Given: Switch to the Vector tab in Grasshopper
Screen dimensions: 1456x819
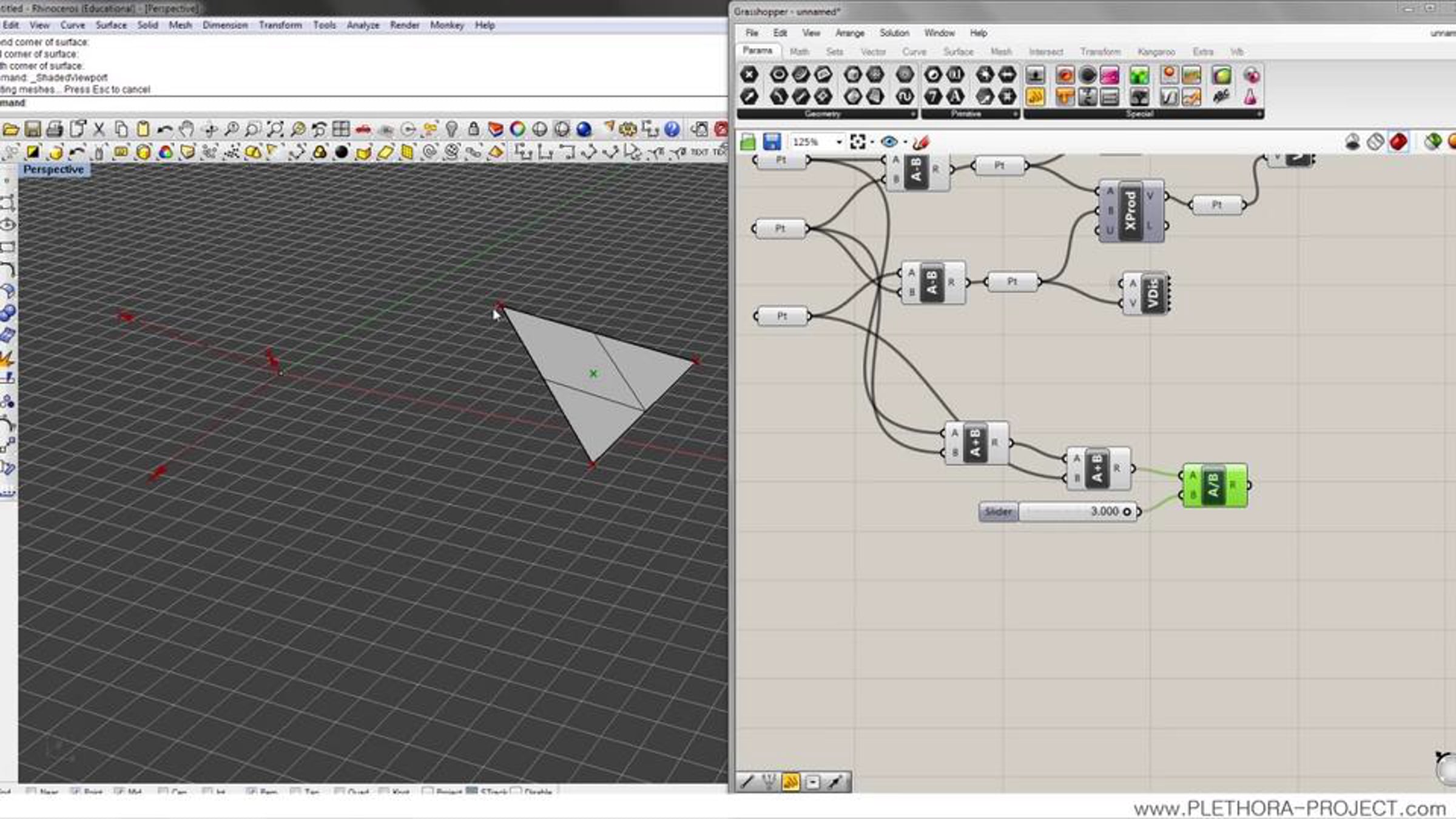Looking at the screenshot, I should (873, 52).
